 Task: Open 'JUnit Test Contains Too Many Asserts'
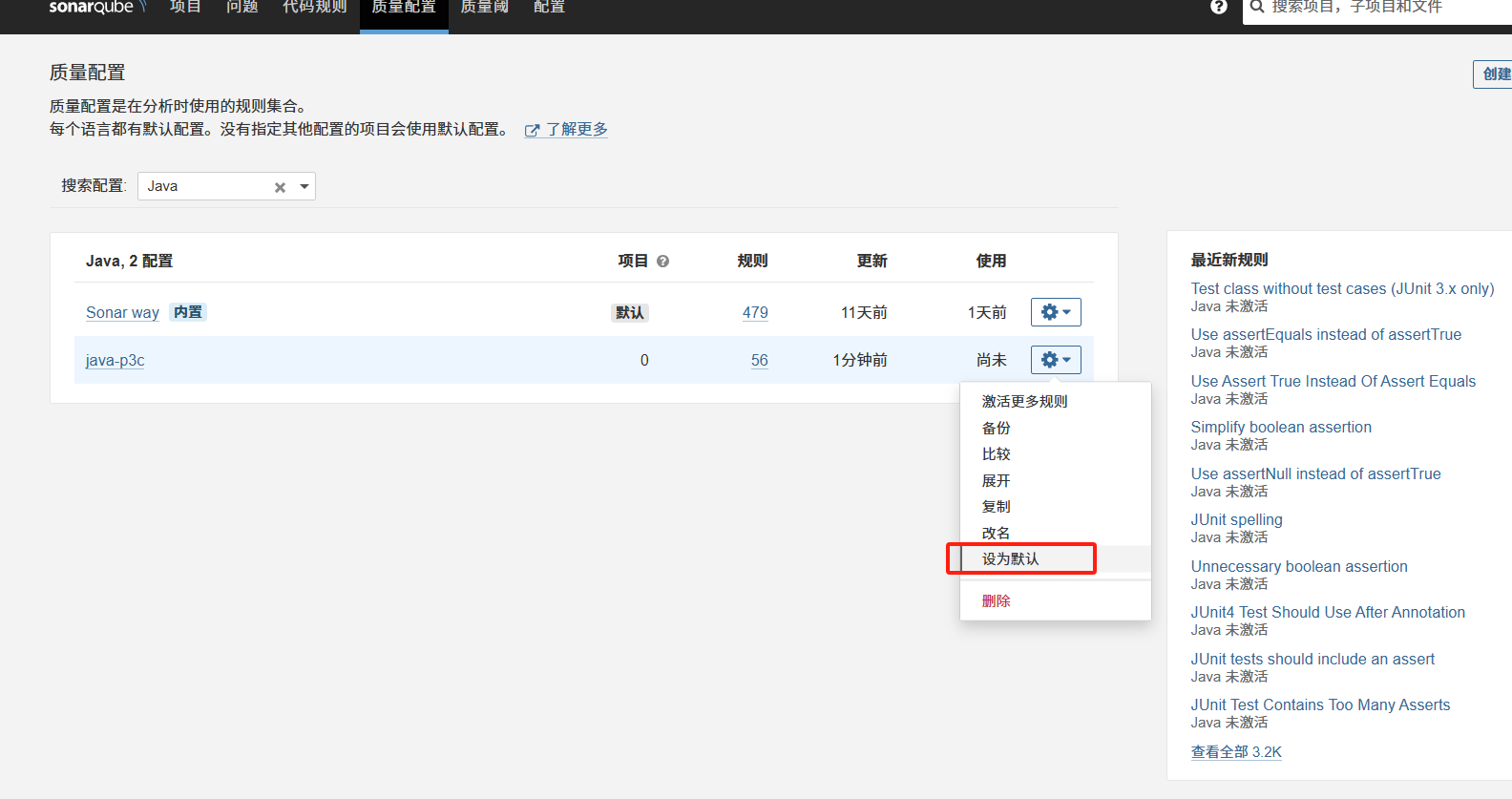coord(1320,704)
